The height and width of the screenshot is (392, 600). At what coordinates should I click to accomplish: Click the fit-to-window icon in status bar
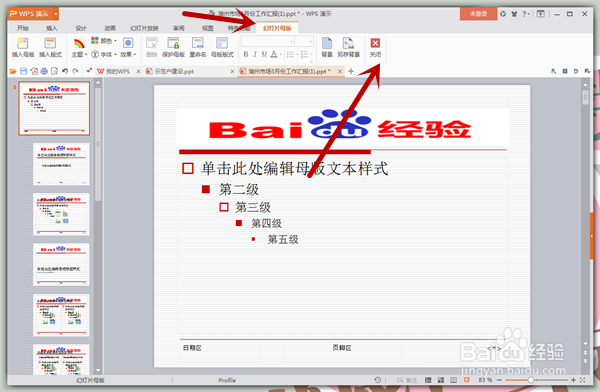(582, 380)
